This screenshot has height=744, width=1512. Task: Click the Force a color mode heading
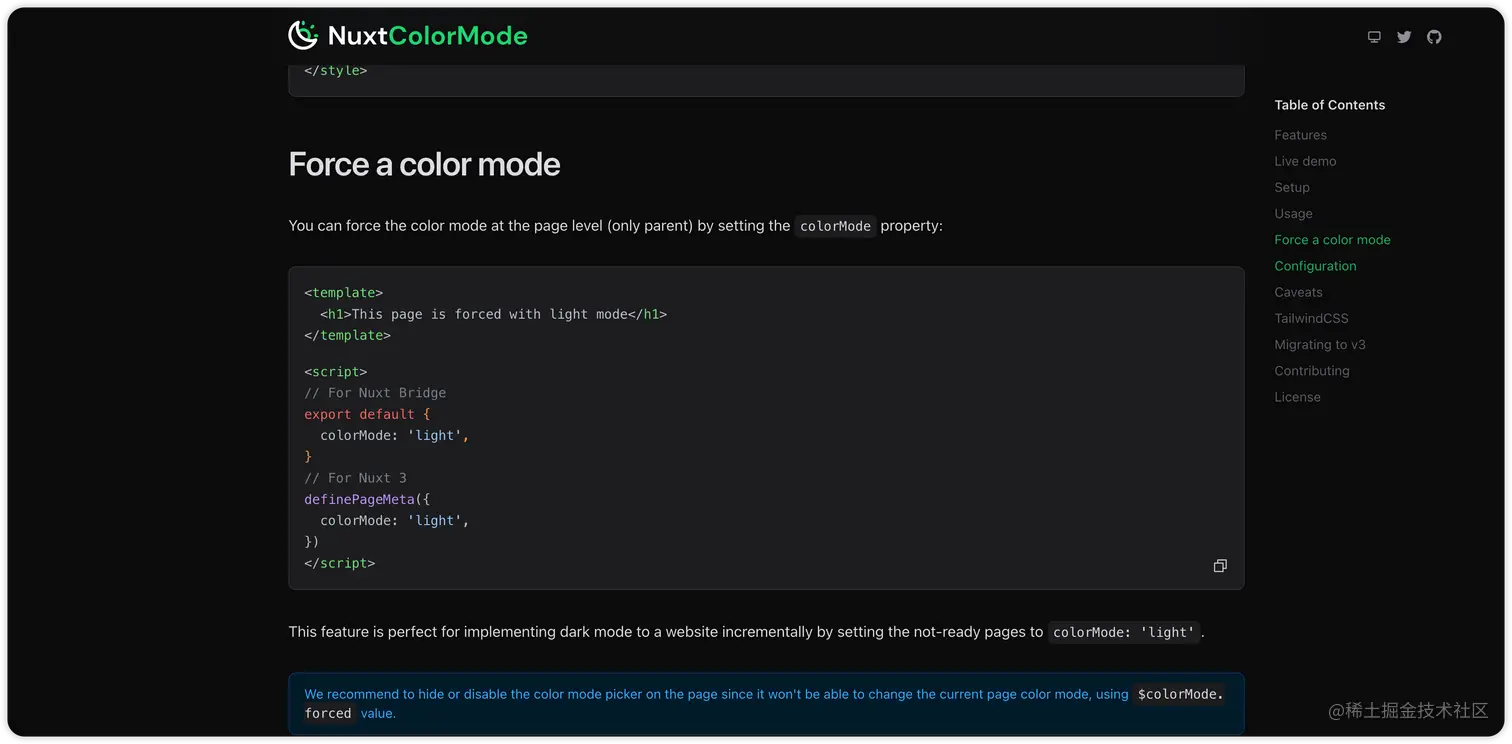click(424, 164)
